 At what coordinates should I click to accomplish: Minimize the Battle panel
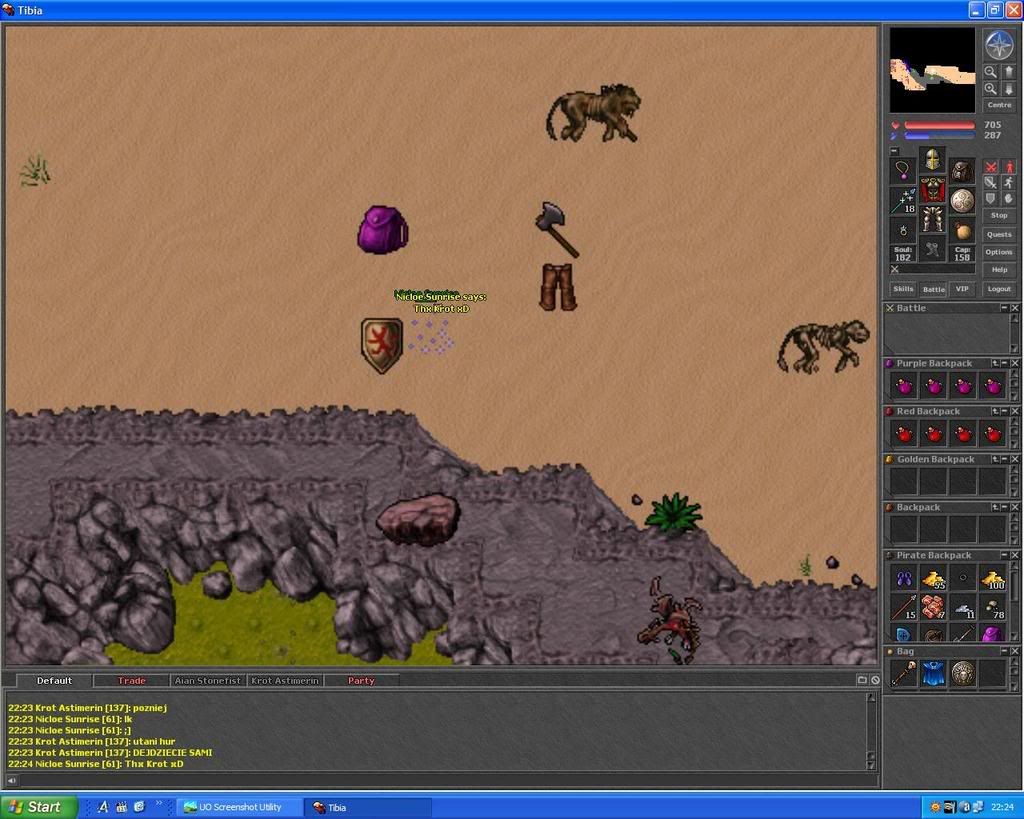[x=1004, y=308]
